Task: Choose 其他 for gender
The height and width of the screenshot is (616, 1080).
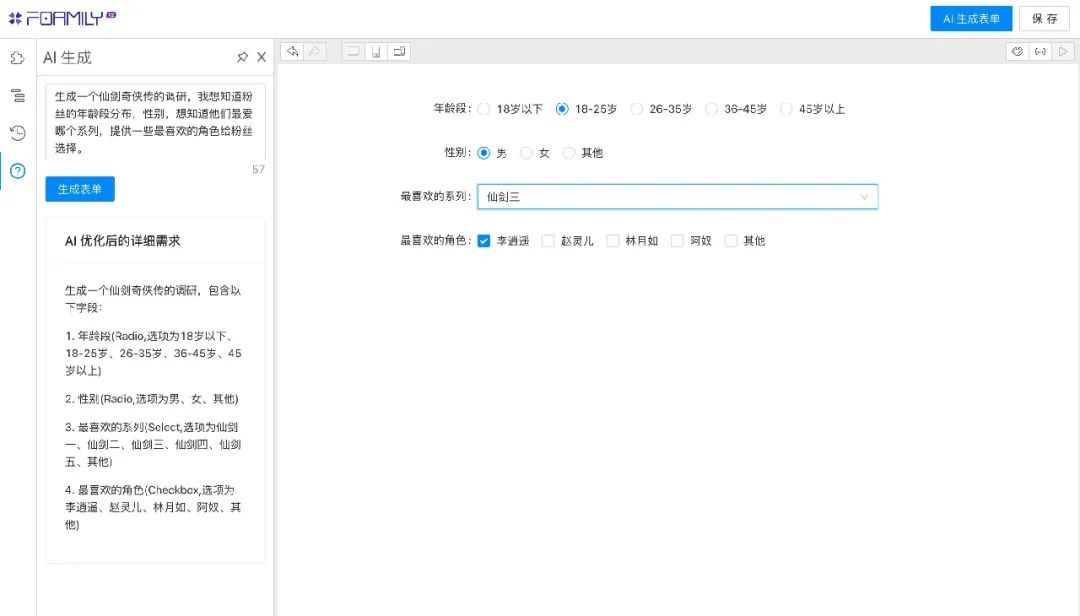Action: (x=568, y=153)
